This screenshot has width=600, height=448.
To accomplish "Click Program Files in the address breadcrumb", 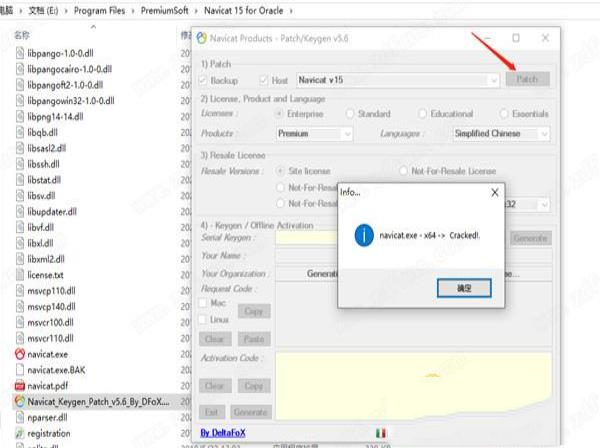I will 99,11.
